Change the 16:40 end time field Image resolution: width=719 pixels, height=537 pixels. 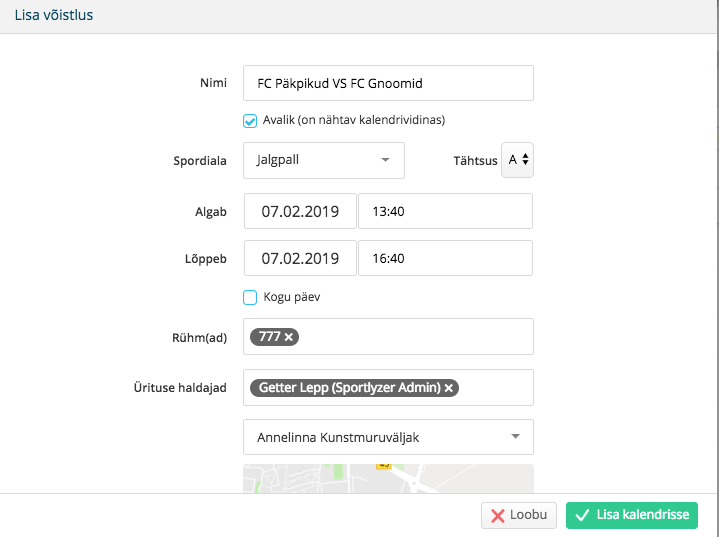coord(445,258)
